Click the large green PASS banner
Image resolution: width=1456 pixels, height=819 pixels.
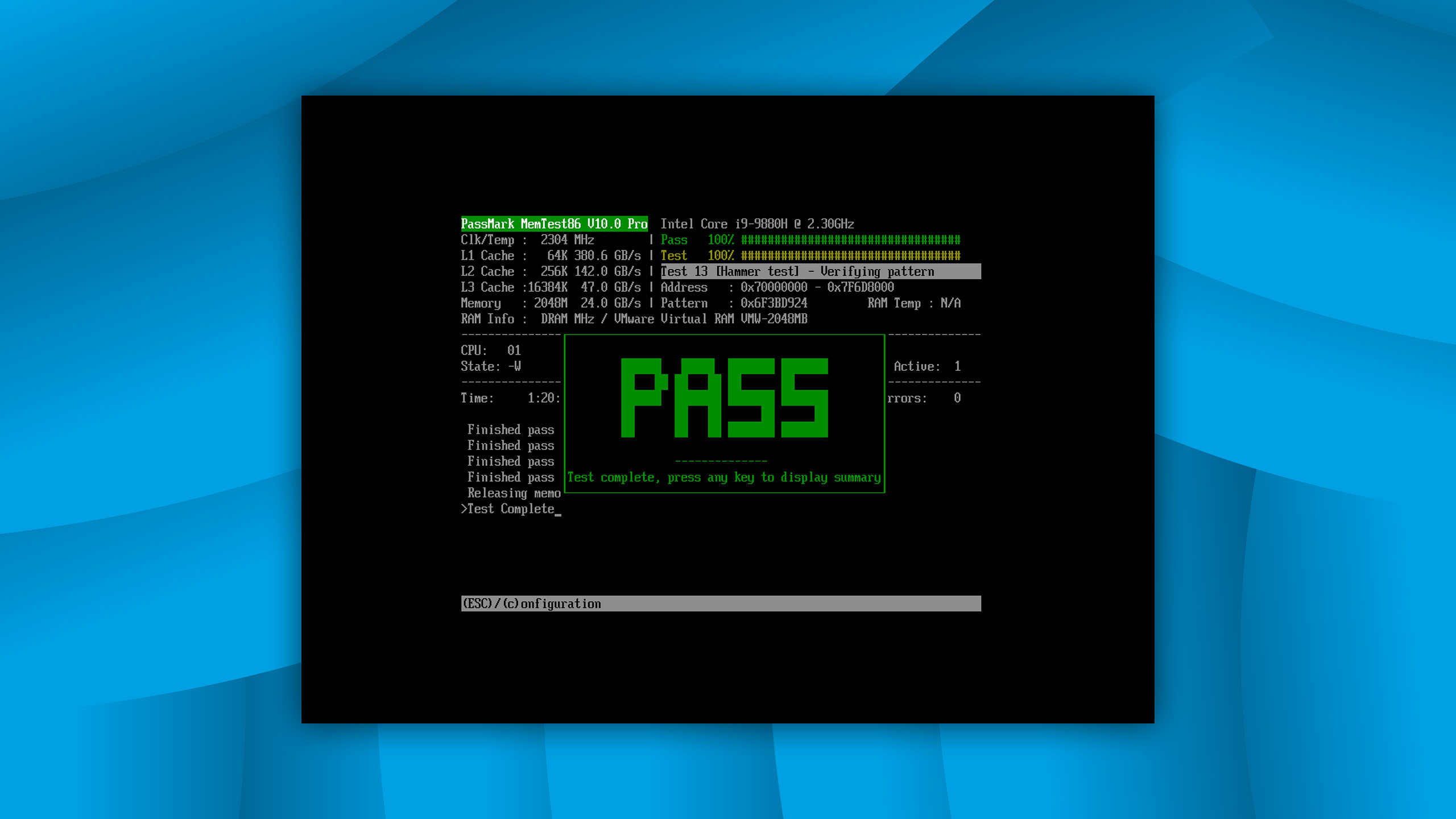[725, 398]
